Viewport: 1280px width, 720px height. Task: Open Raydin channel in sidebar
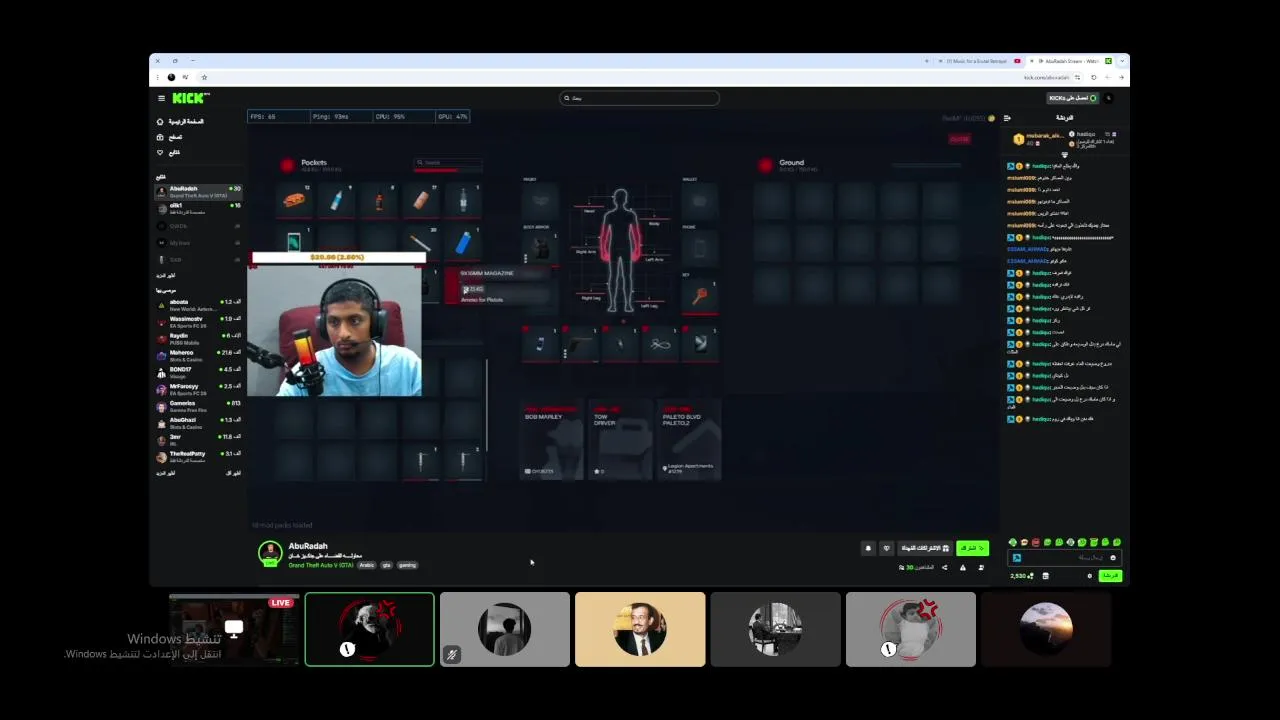coord(199,338)
